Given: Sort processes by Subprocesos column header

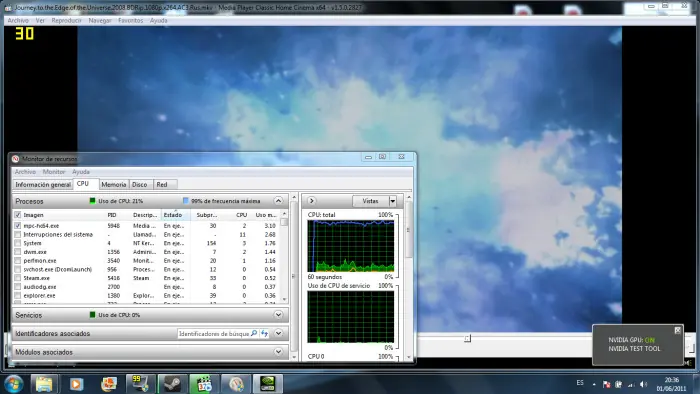Looking at the screenshot, I should (206, 215).
